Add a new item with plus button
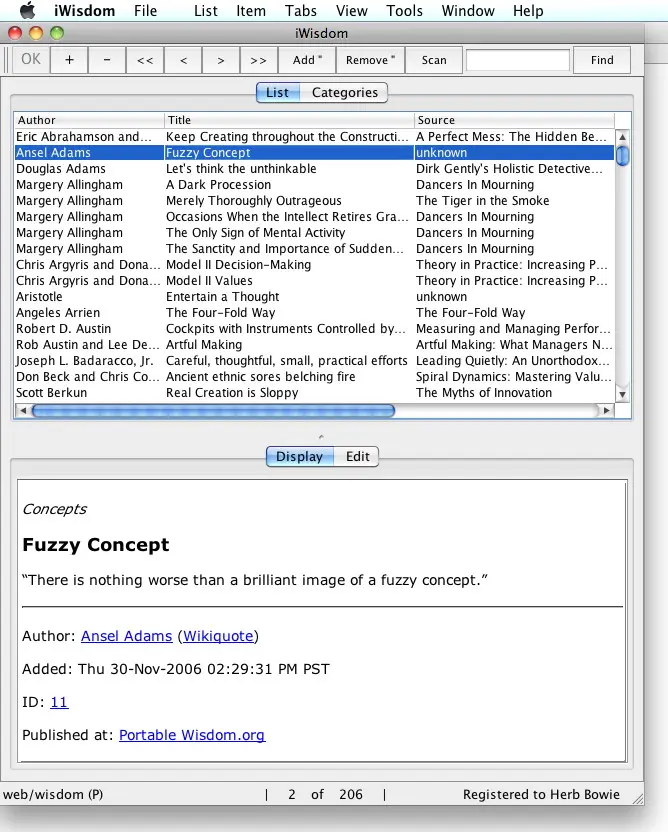The height and width of the screenshot is (832, 668). pos(69,59)
